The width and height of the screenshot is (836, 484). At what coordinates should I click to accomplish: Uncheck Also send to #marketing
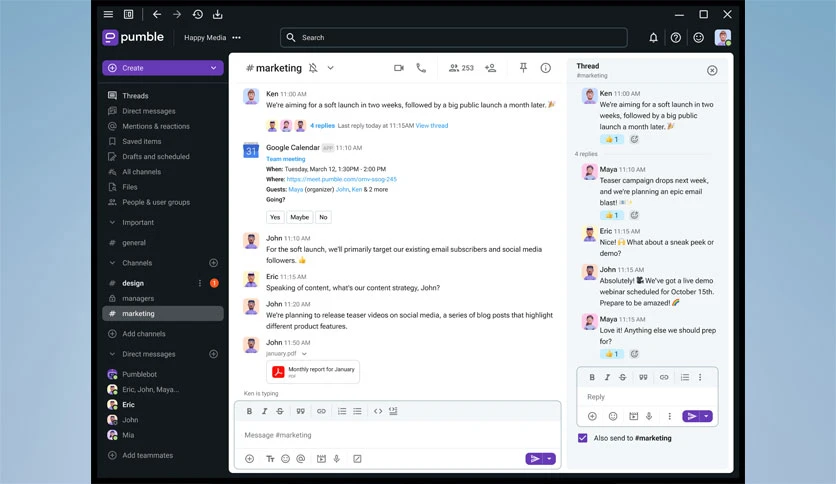point(583,438)
